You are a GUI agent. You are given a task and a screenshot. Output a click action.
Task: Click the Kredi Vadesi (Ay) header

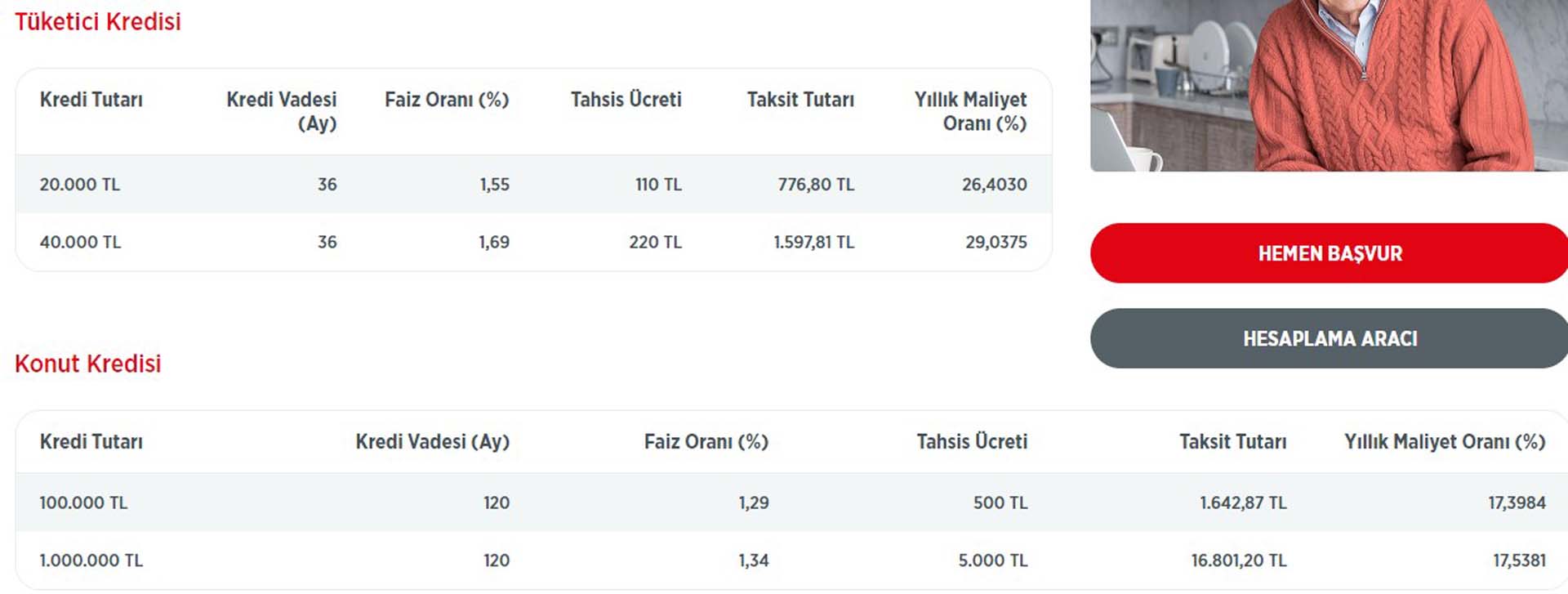(282, 112)
